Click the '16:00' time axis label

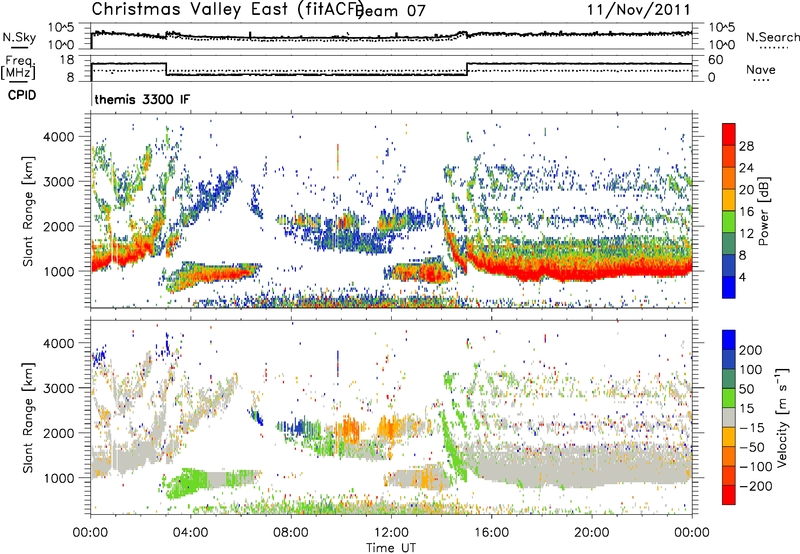491,533
